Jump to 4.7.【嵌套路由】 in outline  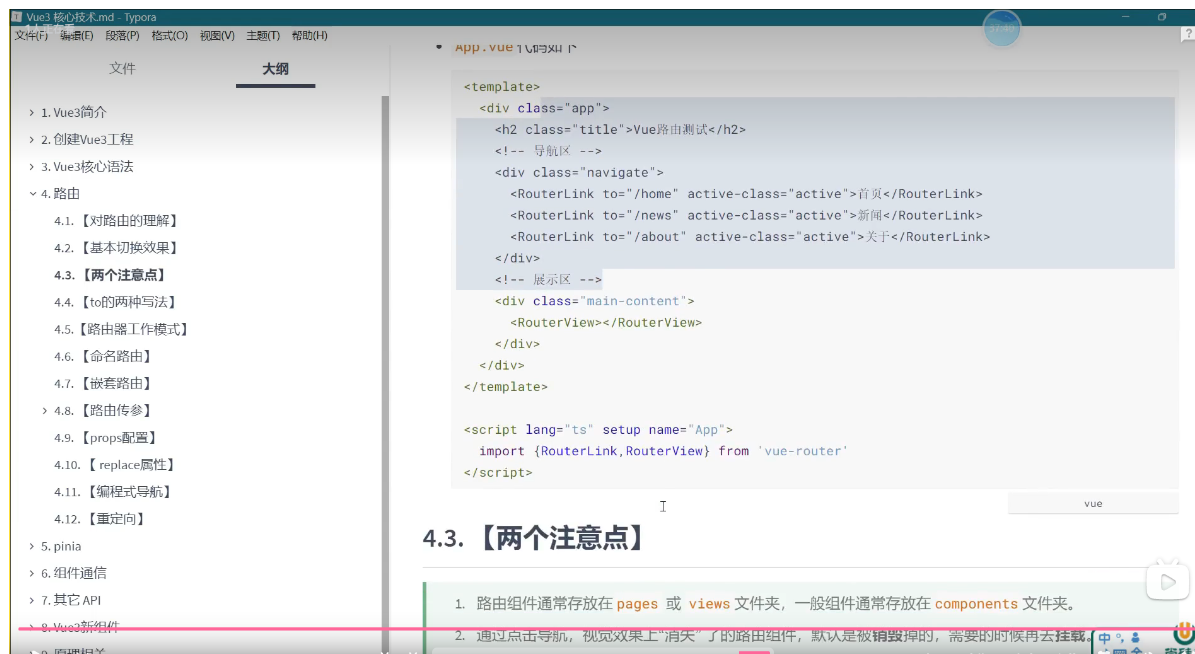point(104,383)
